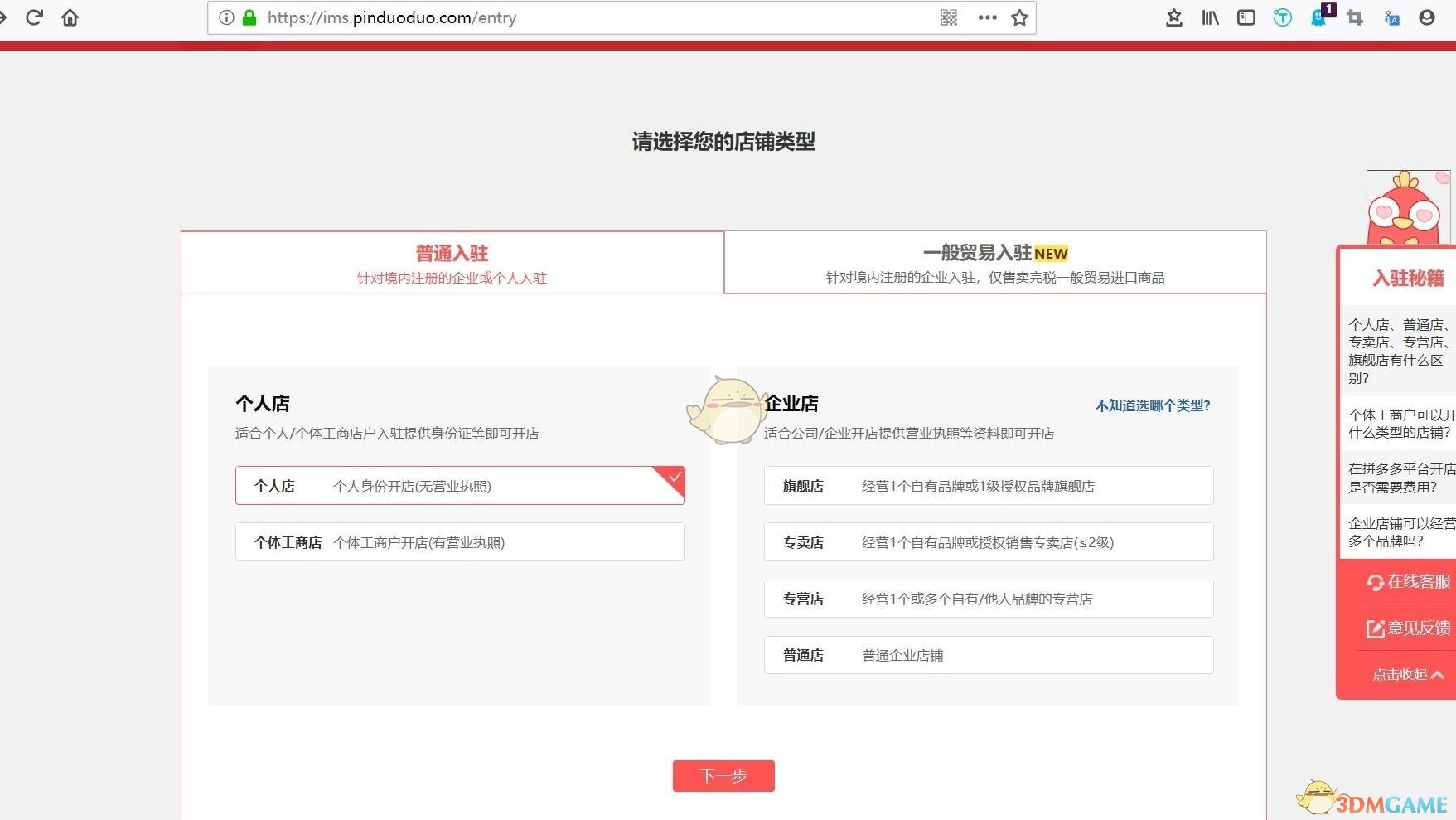Click the crop screenshot extension icon

click(x=1355, y=17)
